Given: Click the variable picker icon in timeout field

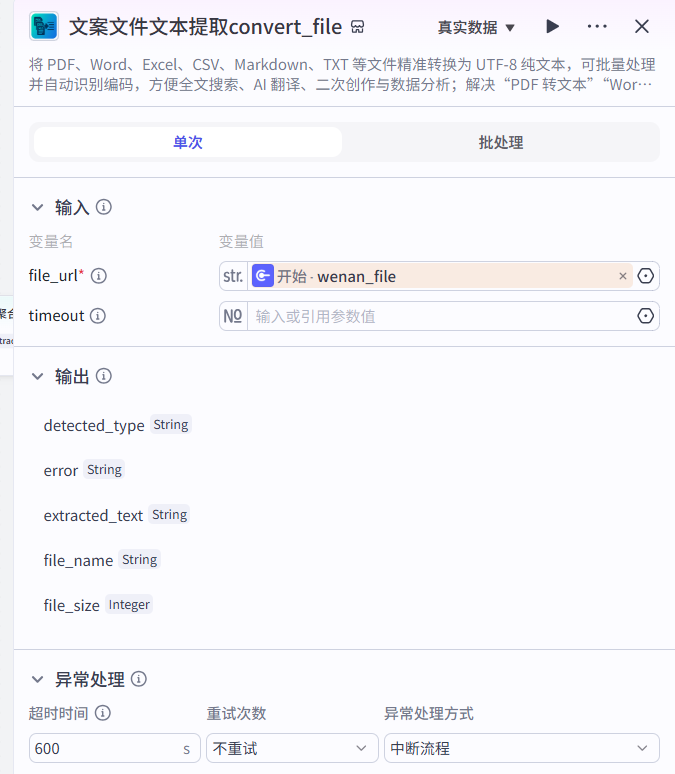Looking at the screenshot, I should pyautogui.click(x=646, y=316).
